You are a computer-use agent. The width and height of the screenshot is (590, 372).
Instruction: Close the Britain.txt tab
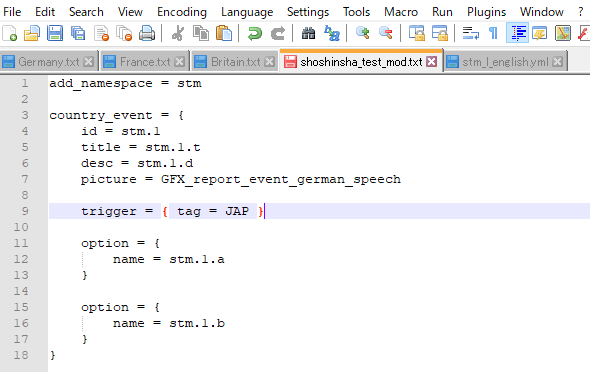[x=269, y=61]
